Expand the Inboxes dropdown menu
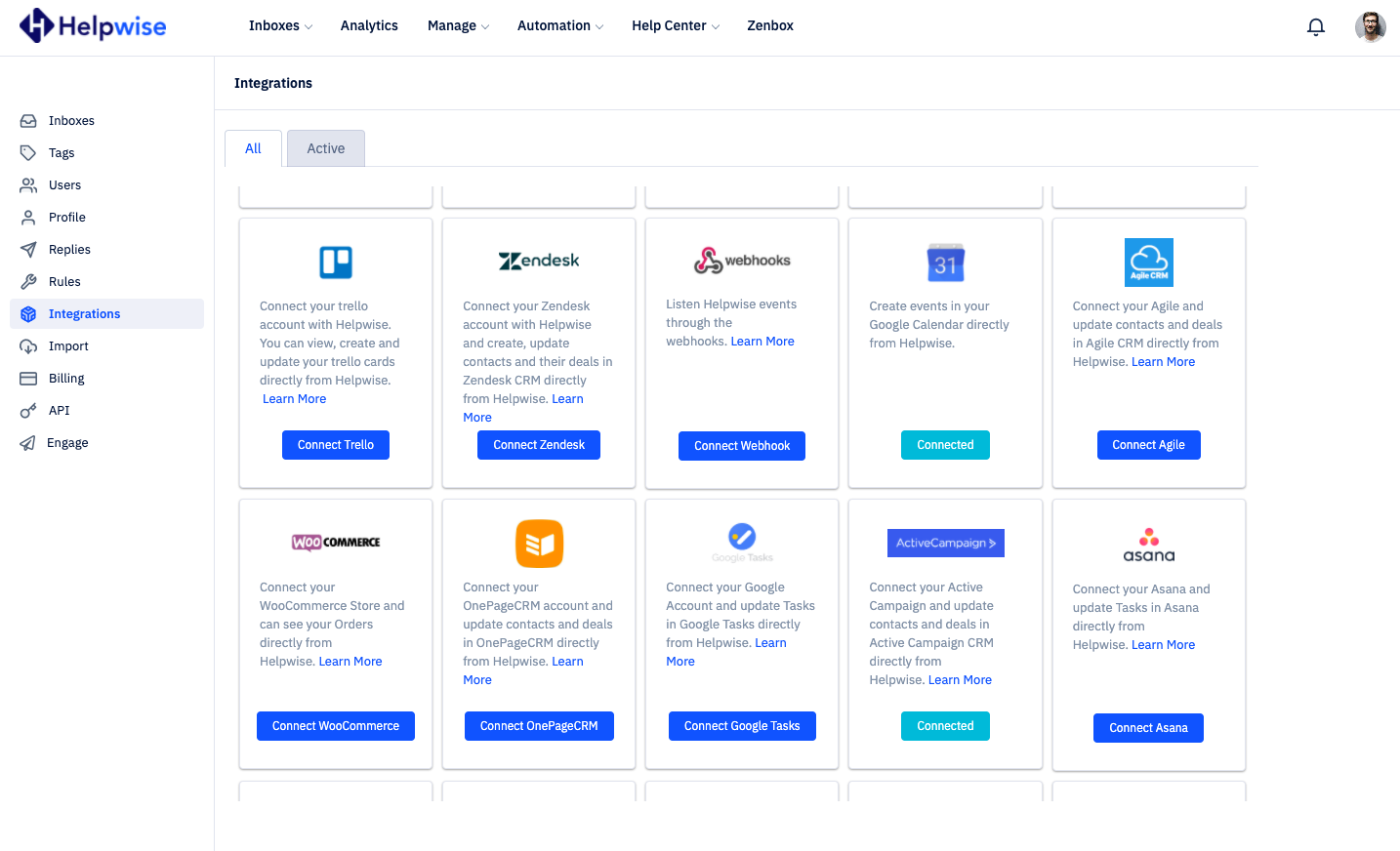 point(280,26)
